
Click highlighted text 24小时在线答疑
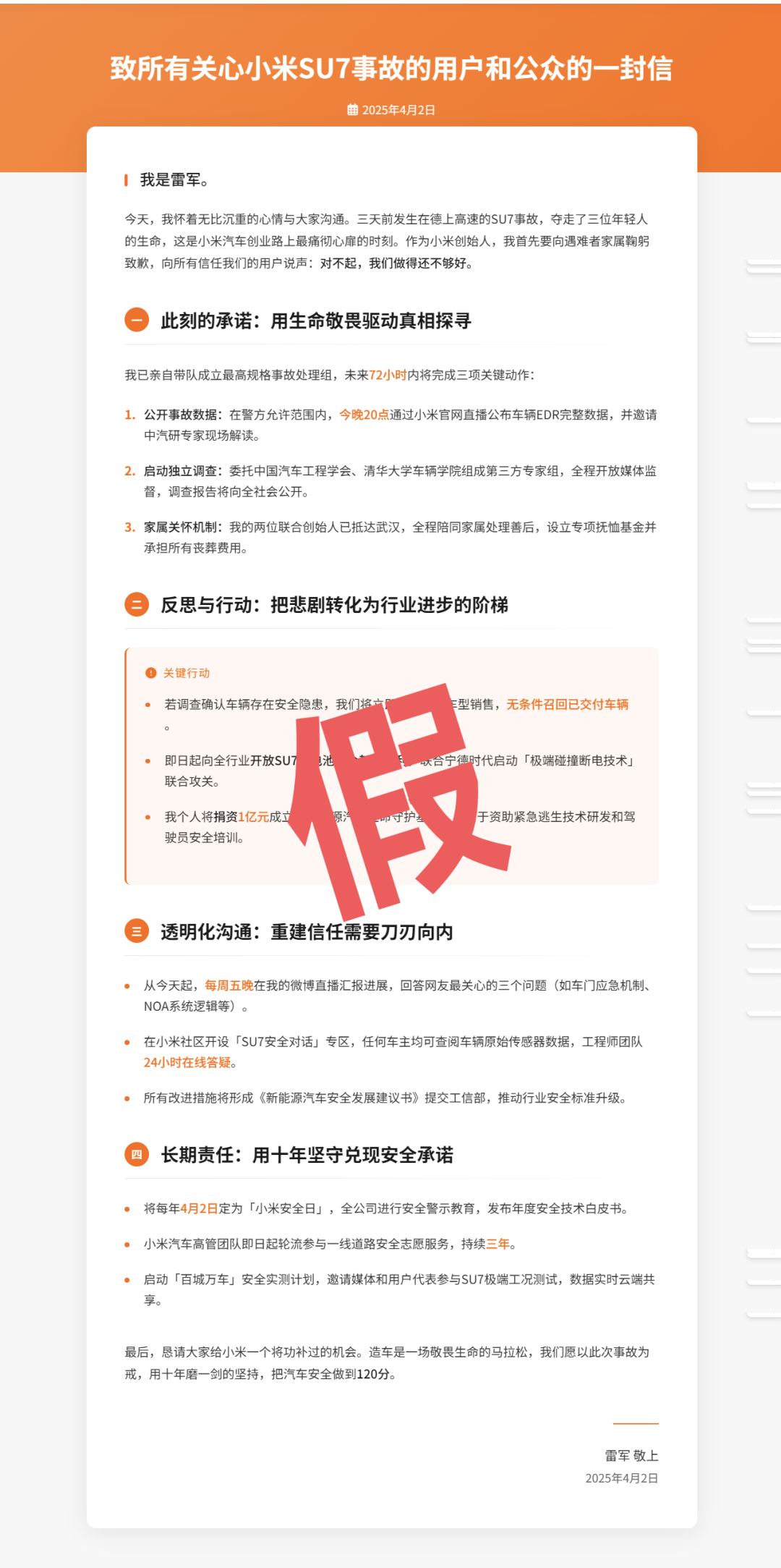(187, 1062)
